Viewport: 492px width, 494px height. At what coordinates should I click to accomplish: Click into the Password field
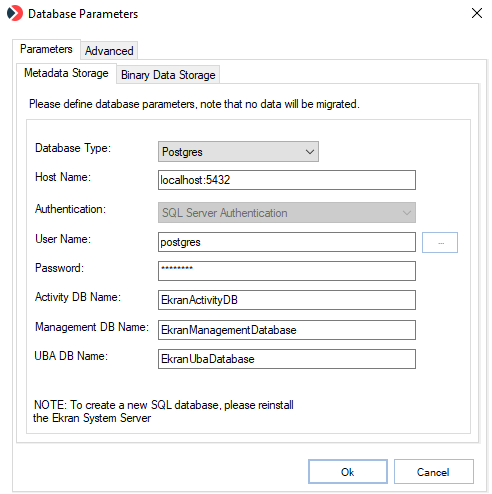click(x=287, y=271)
